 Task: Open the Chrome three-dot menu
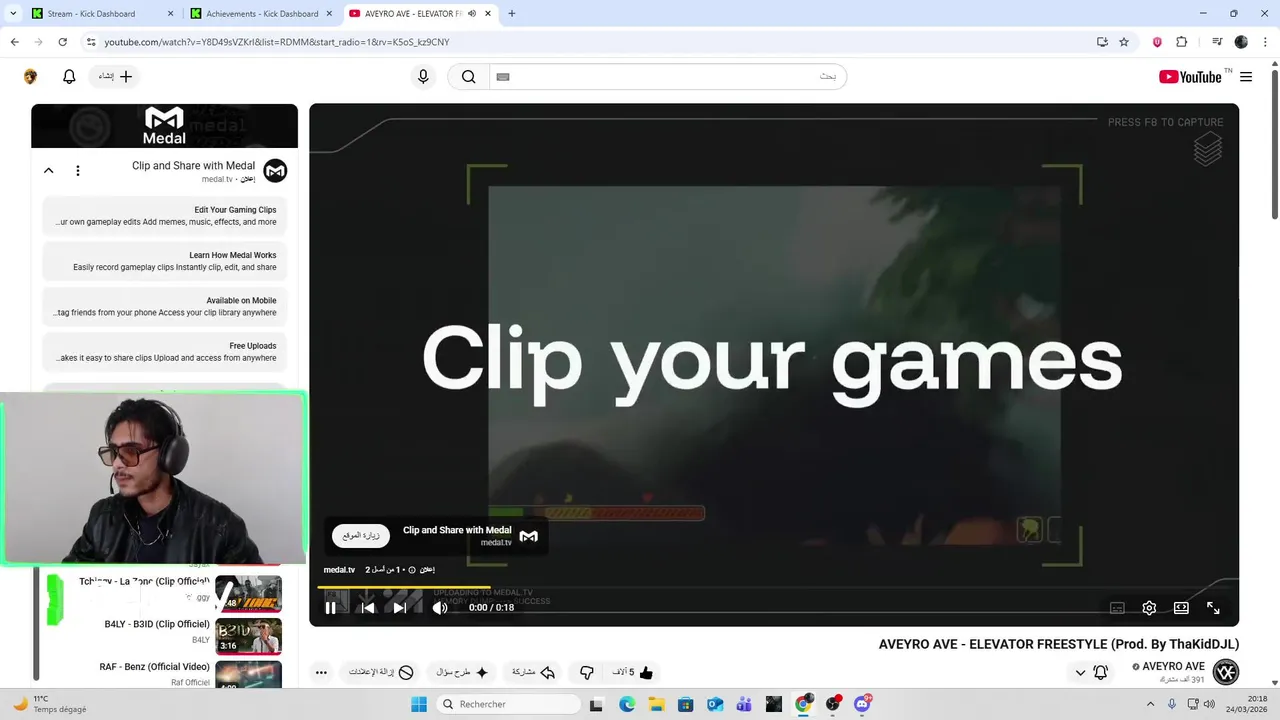pyautogui.click(x=1265, y=42)
